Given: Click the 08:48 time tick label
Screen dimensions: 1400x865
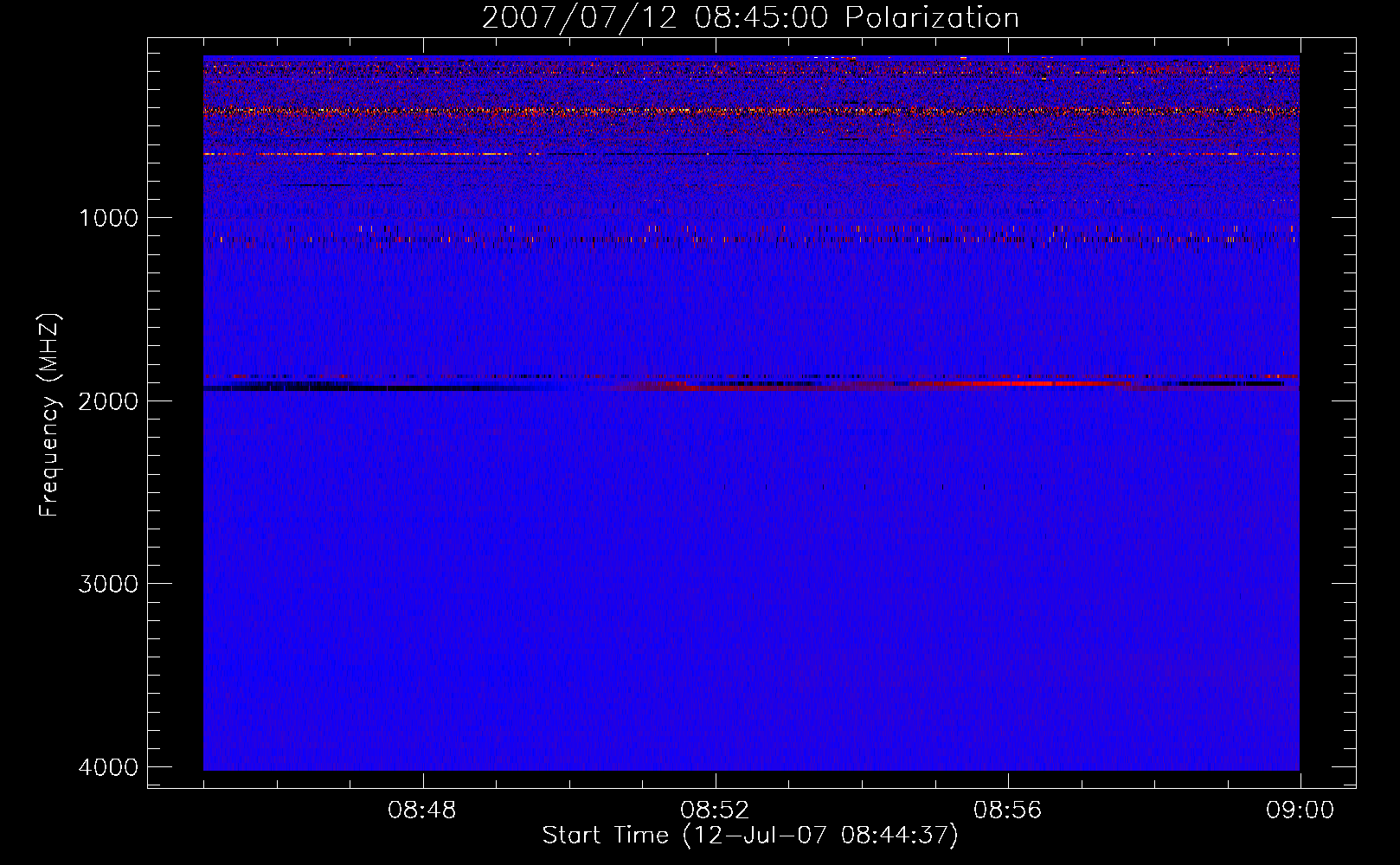Looking at the screenshot, I should tap(422, 811).
